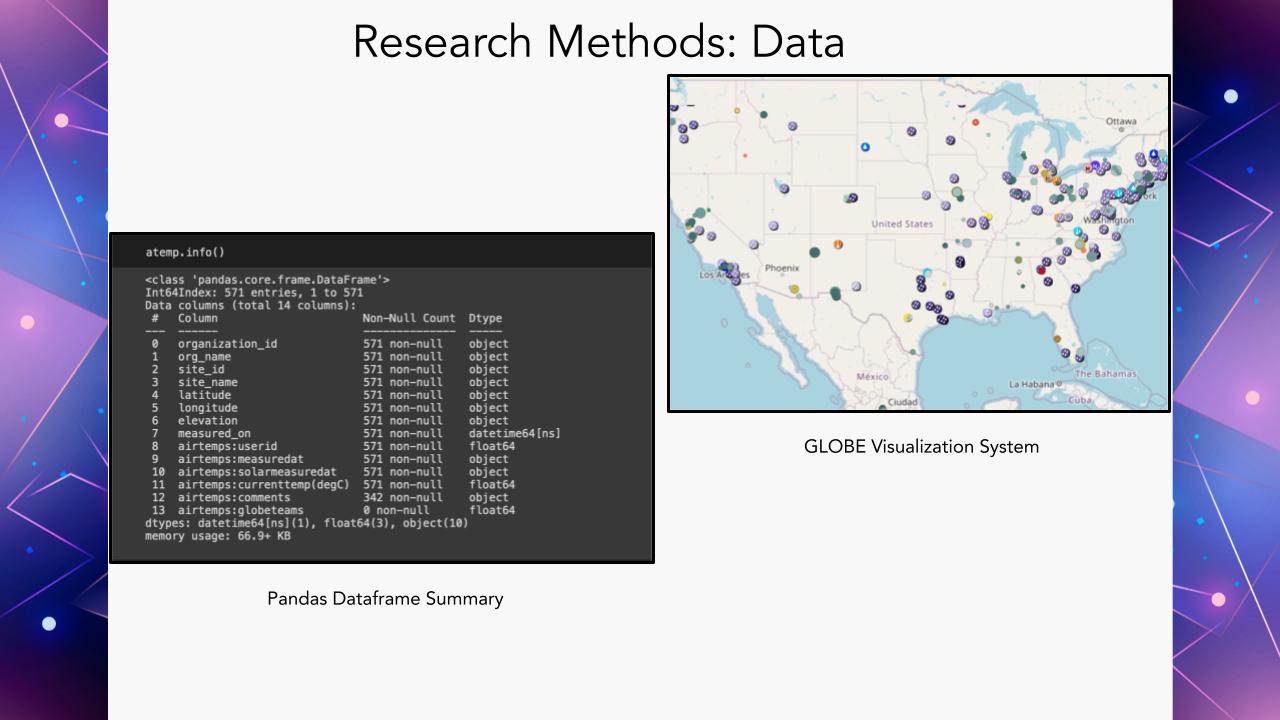Click the cyan marker above the Texas cluster
The height and width of the screenshot is (720, 1280).
click(x=927, y=273)
